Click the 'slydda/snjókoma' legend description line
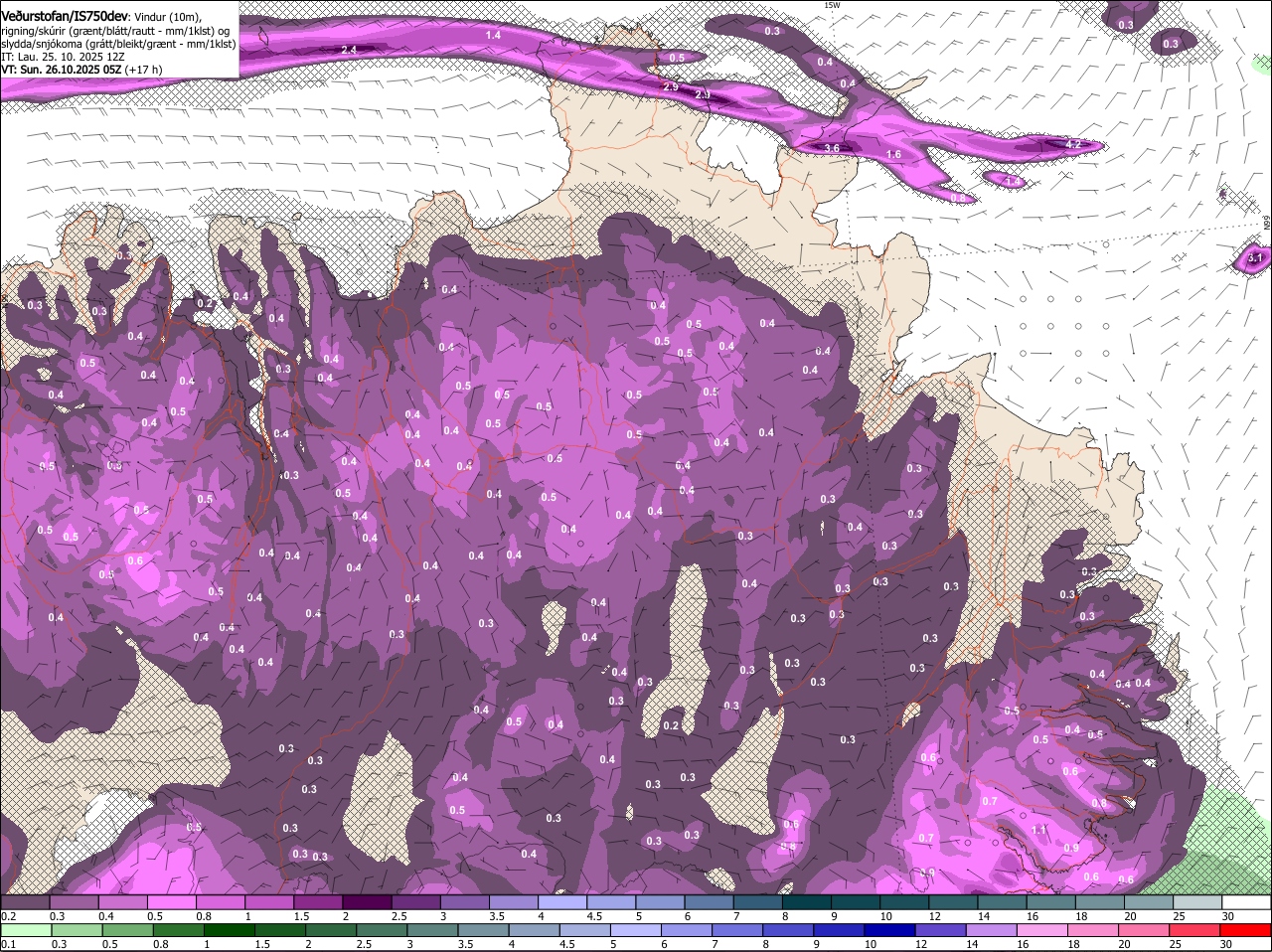Screen dimensions: 1272x952 tap(118, 44)
